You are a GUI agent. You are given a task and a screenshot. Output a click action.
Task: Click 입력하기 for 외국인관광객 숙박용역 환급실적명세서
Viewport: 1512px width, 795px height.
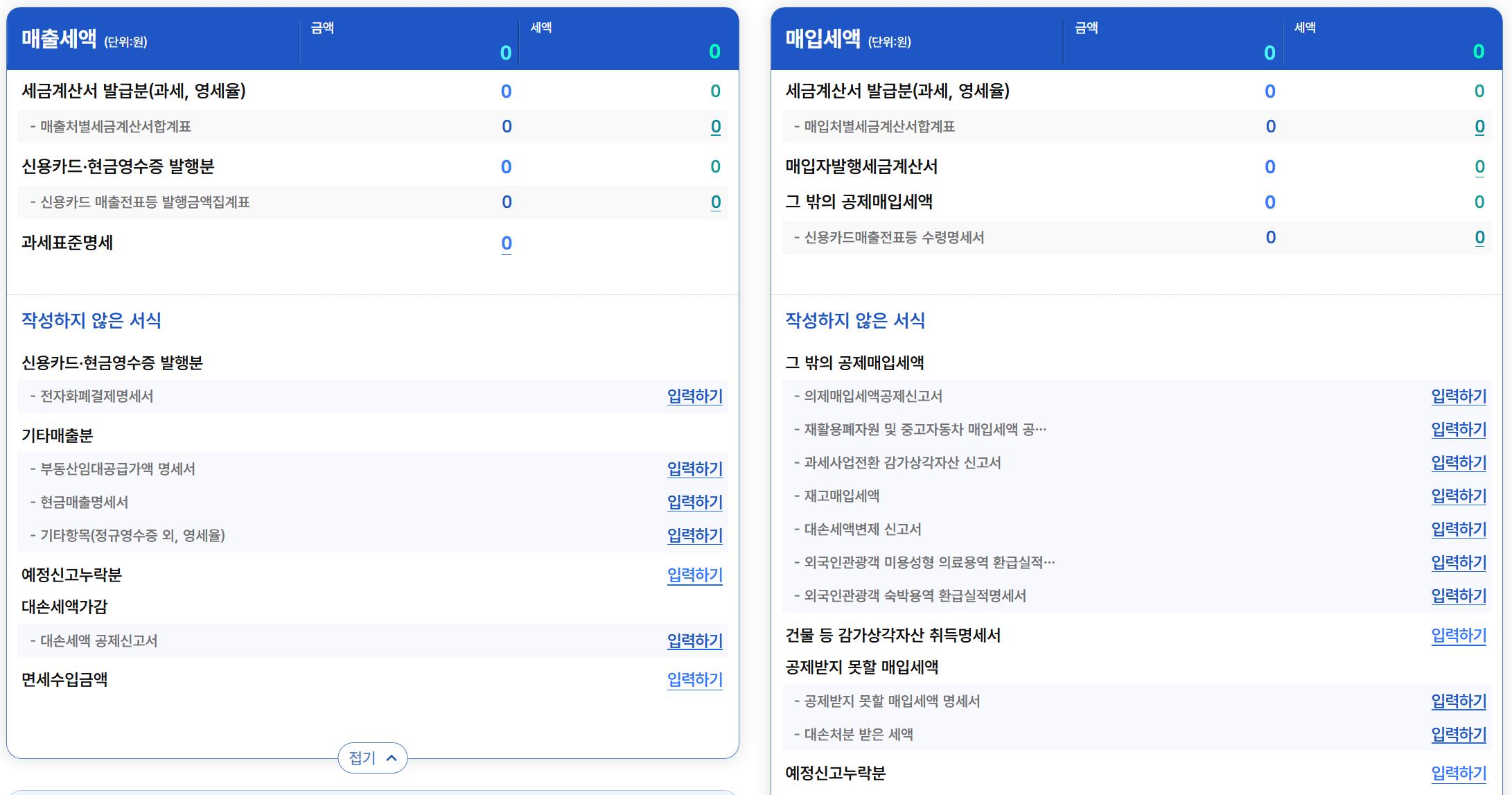pyautogui.click(x=1459, y=596)
